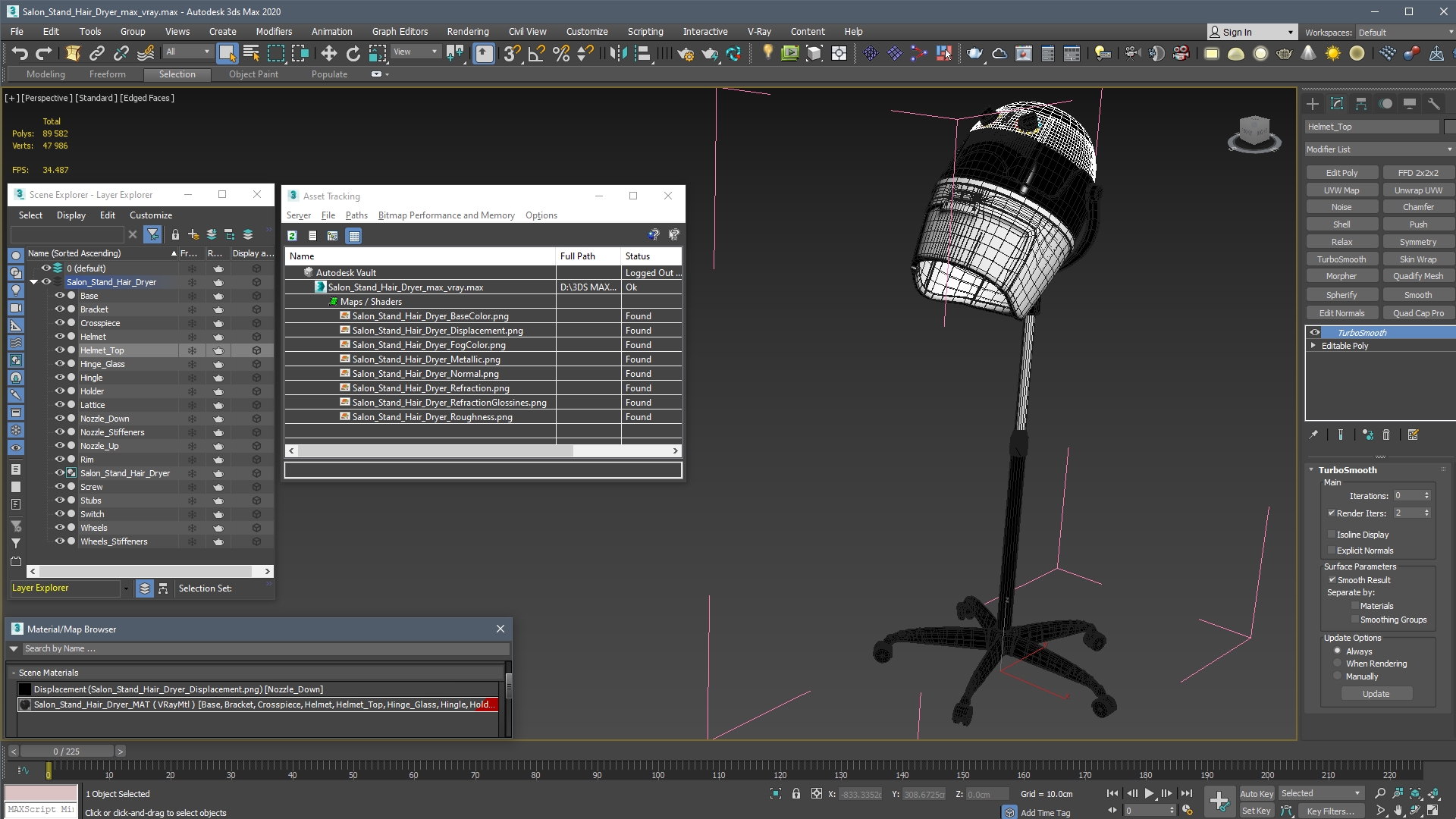Enable the Explicit Normals checkbox
Image resolution: width=1456 pixels, height=819 pixels.
tap(1332, 551)
